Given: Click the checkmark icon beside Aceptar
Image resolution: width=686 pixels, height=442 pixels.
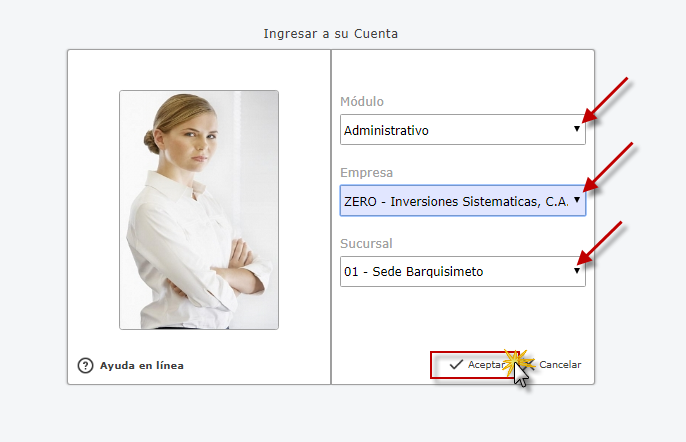Looking at the screenshot, I should click(455, 365).
